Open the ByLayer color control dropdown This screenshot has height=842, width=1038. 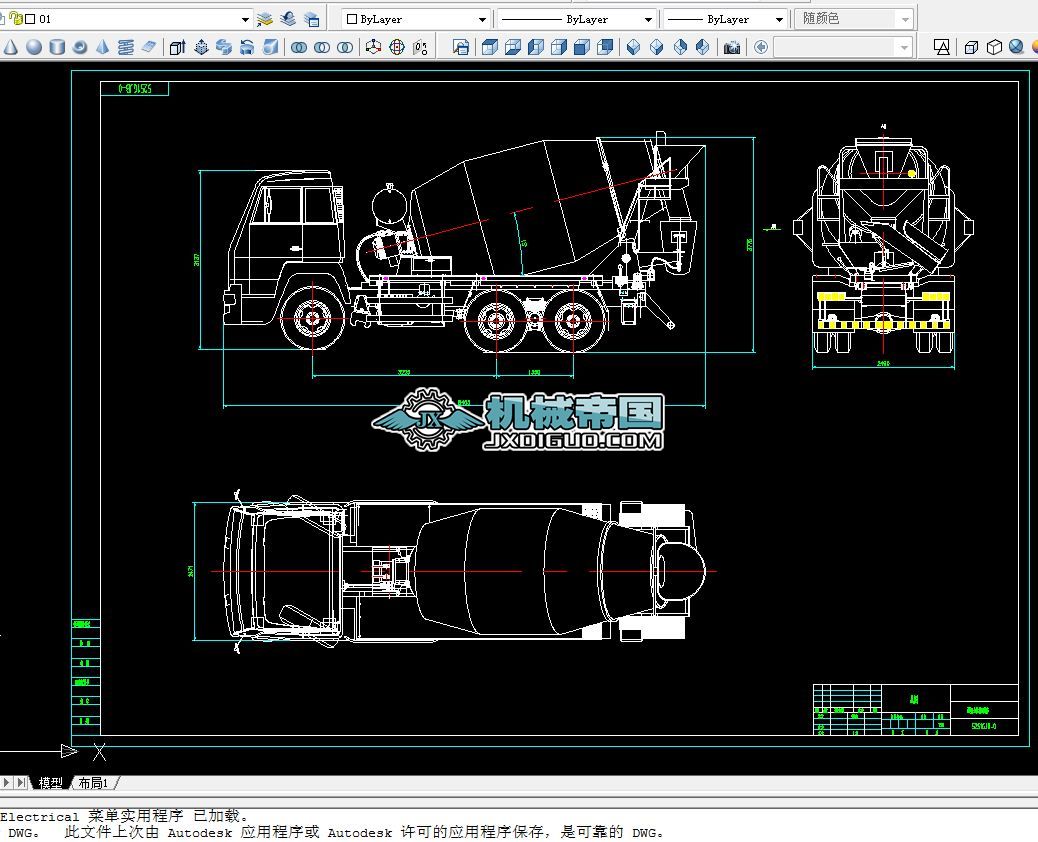pos(482,19)
